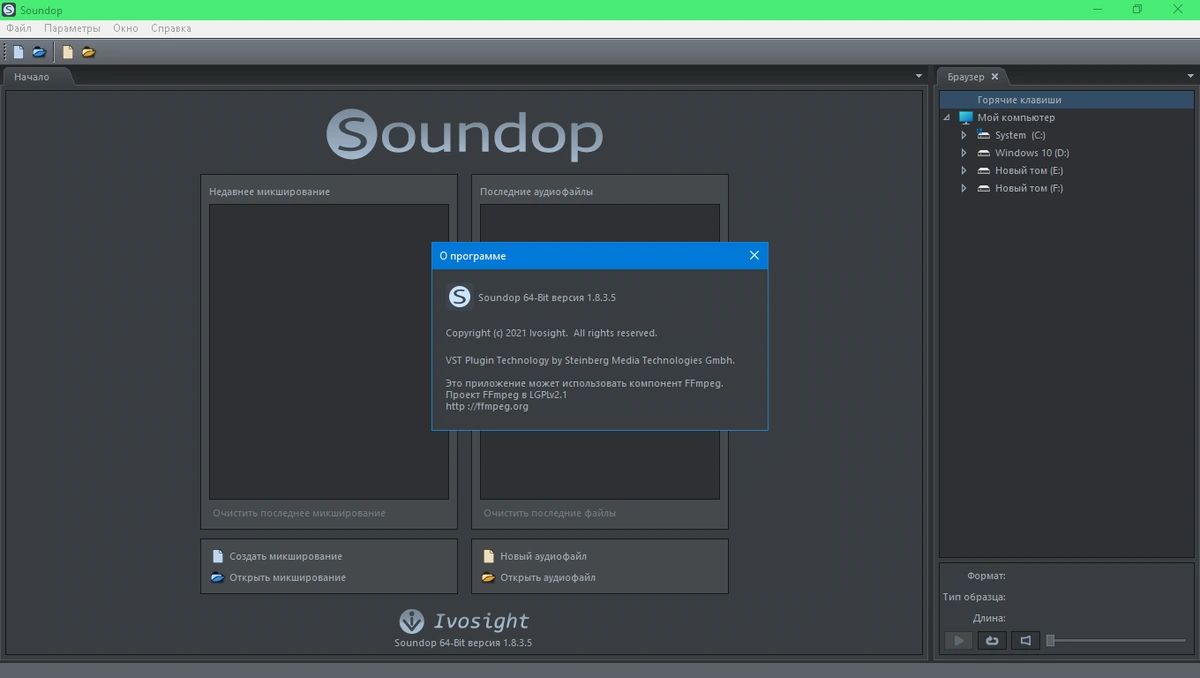Image resolution: width=1200 pixels, height=678 pixels.
Task: Click the new audio file toolbar icon
Action: 68,52
